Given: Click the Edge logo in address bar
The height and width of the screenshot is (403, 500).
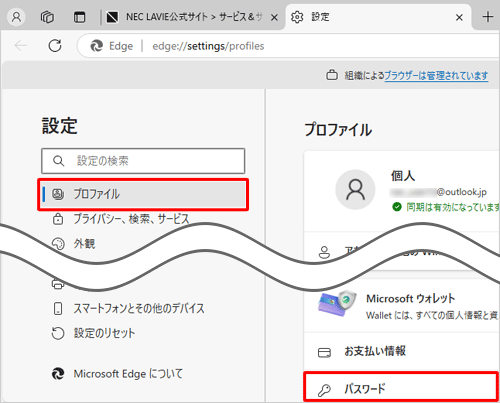Looking at the screenshot, I should click(97, 46).
